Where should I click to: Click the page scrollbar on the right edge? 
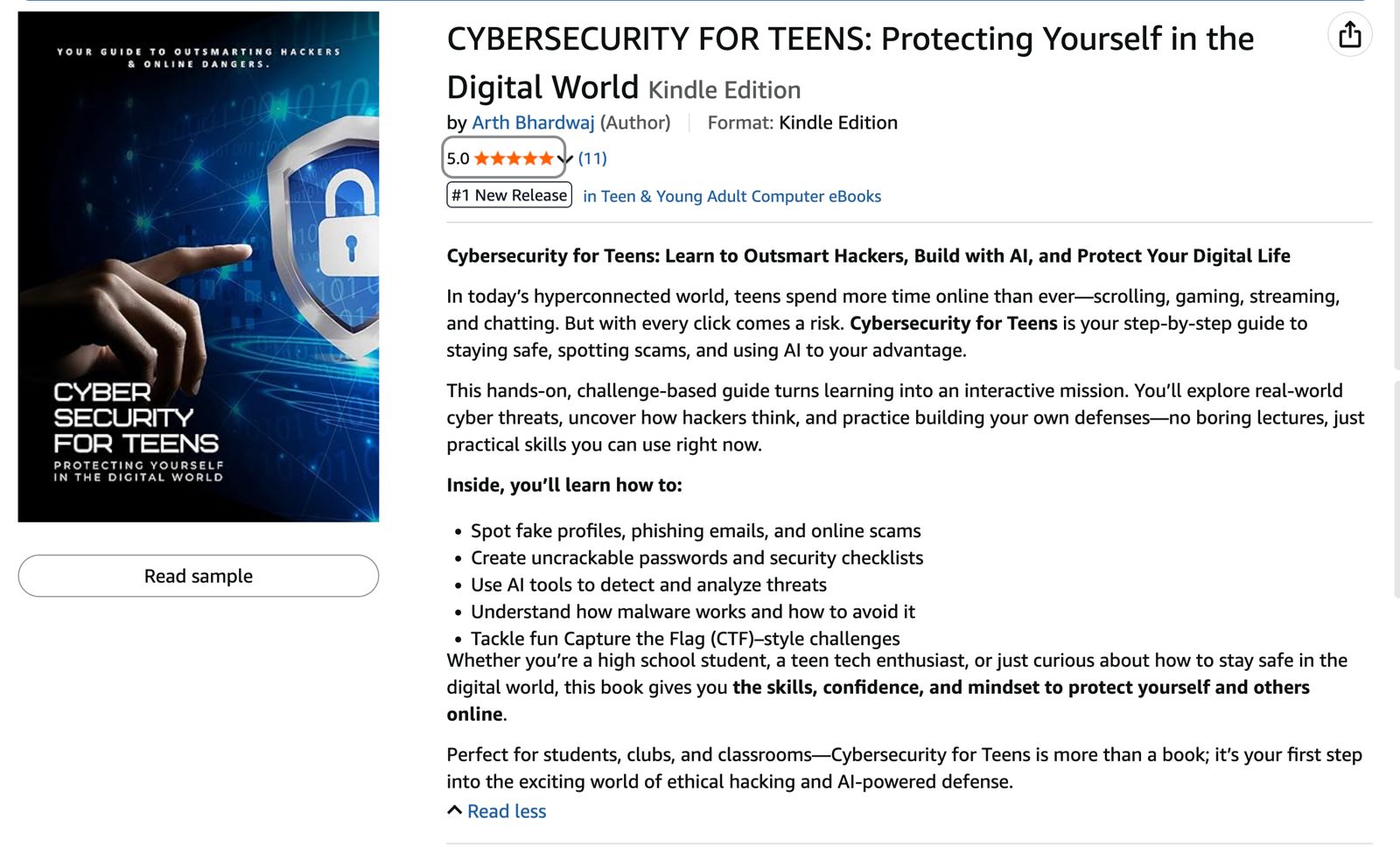point(1396,481)
